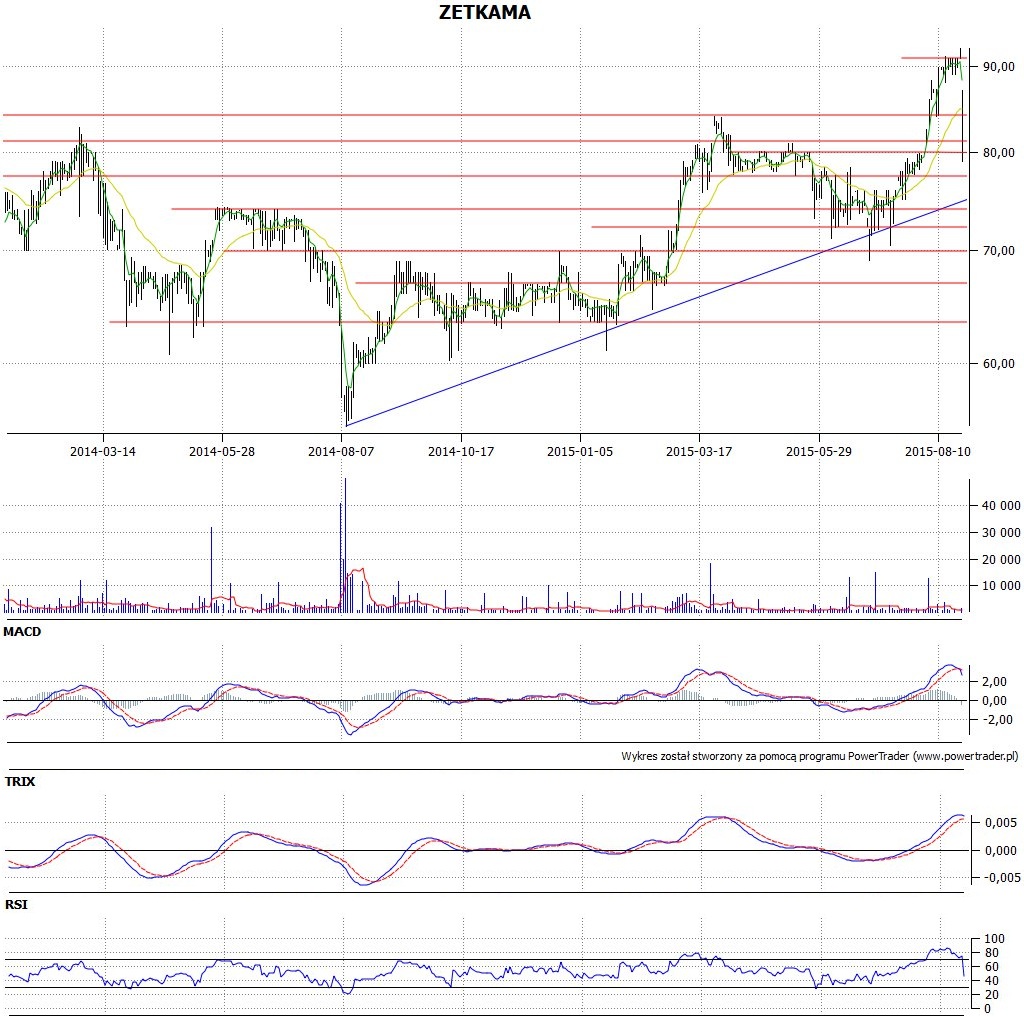The height and width of the screenshot is (1017, 1024).
Task: Click the RSI indicator heading
Action: pos(16,905)
